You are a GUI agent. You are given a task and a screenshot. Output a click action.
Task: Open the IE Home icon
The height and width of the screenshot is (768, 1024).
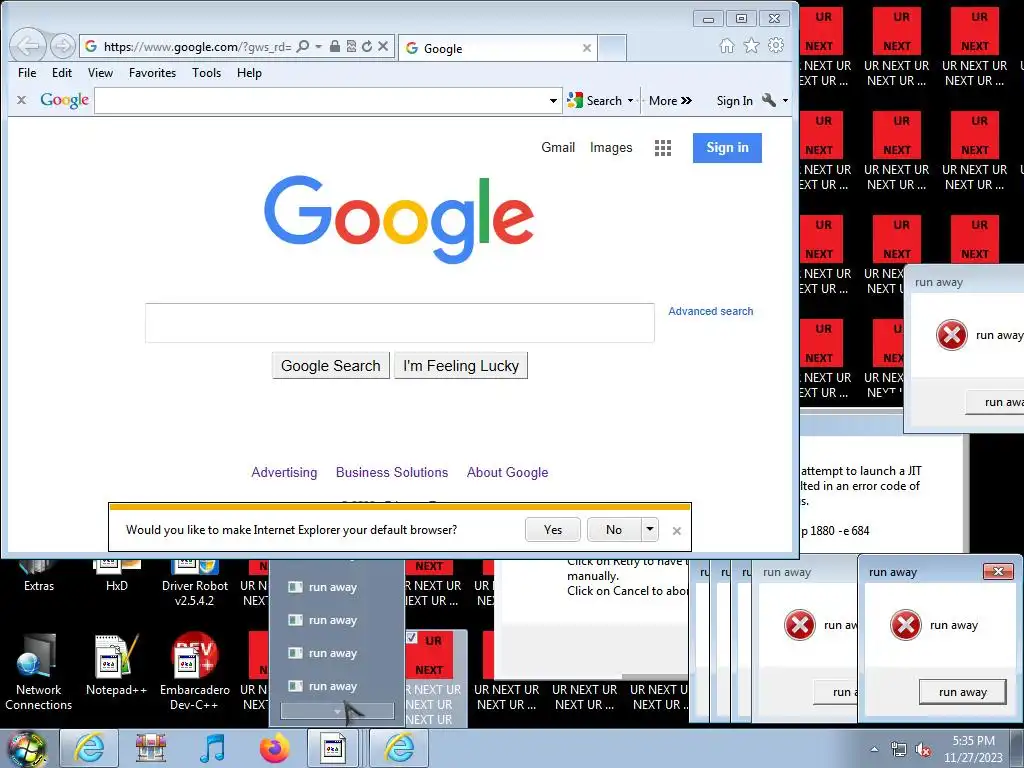726,46
